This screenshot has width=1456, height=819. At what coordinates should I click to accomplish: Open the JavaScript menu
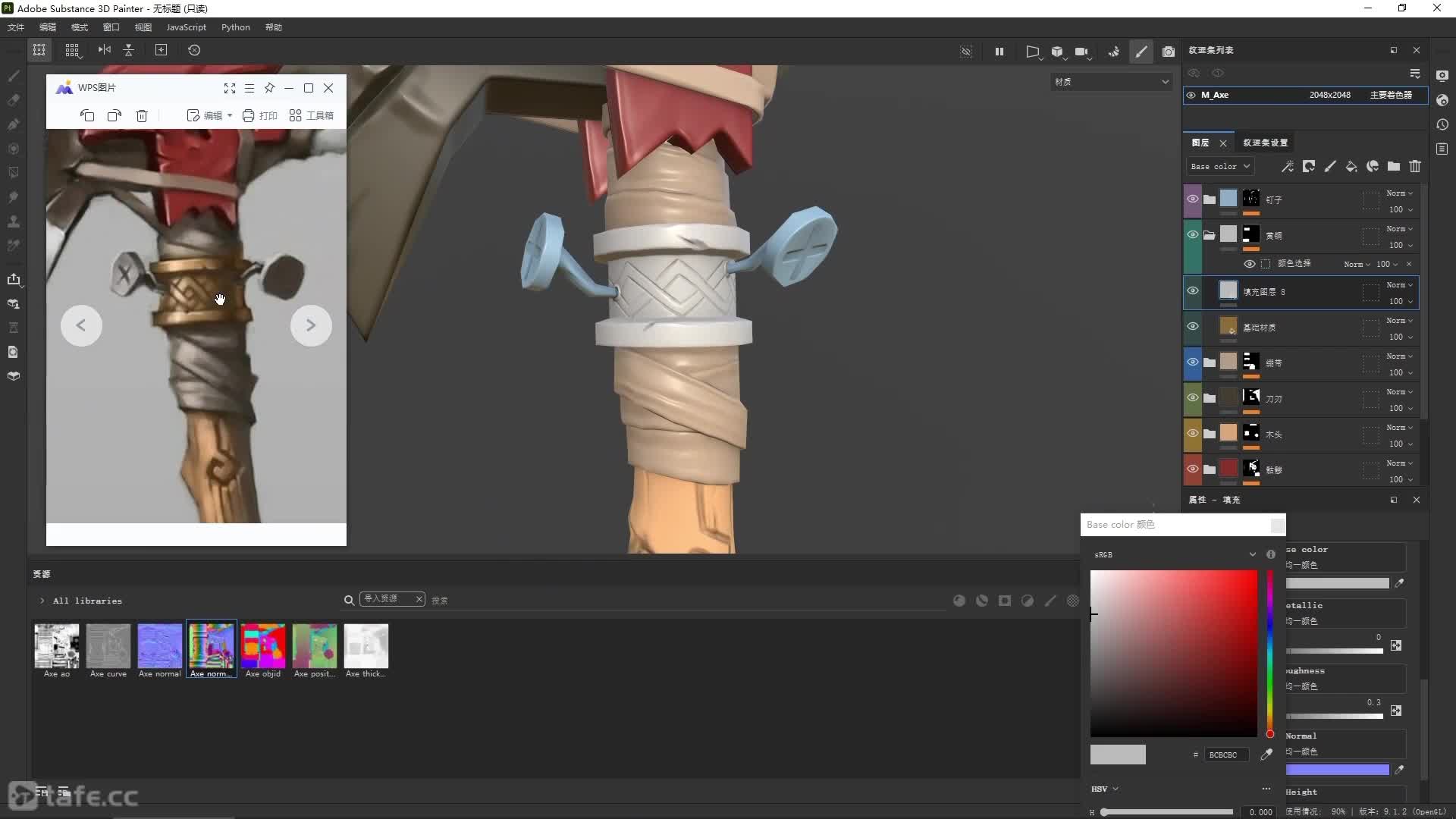click(186, 27)
